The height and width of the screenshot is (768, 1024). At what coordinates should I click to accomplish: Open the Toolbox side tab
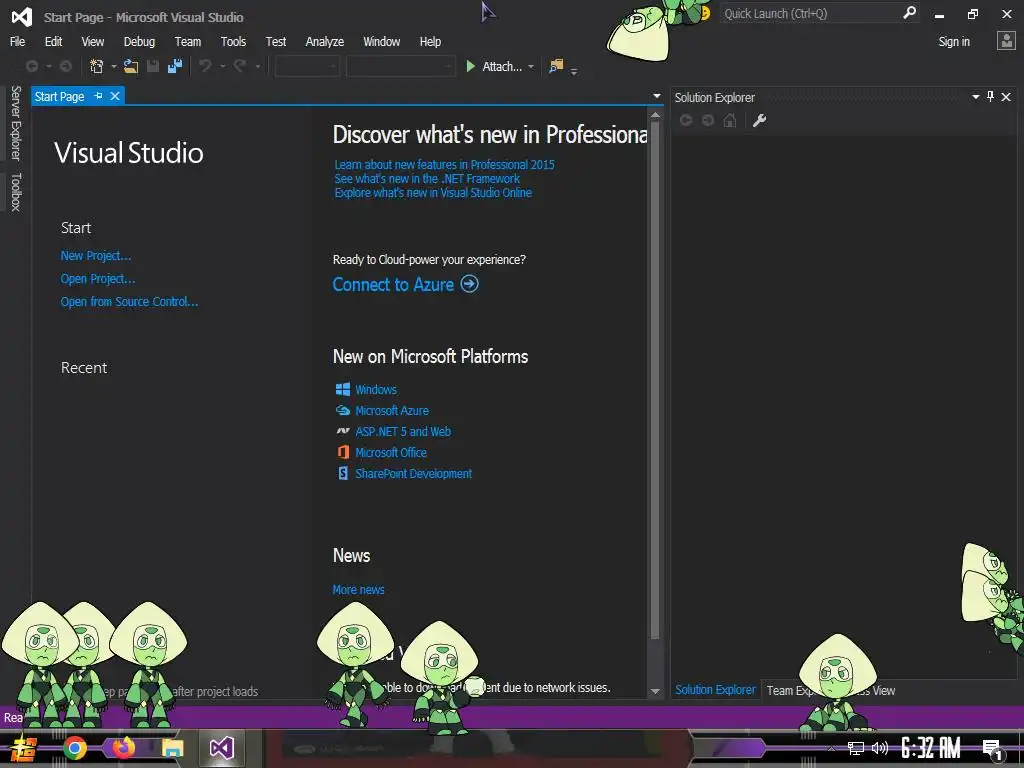click(x=16, y=192)
